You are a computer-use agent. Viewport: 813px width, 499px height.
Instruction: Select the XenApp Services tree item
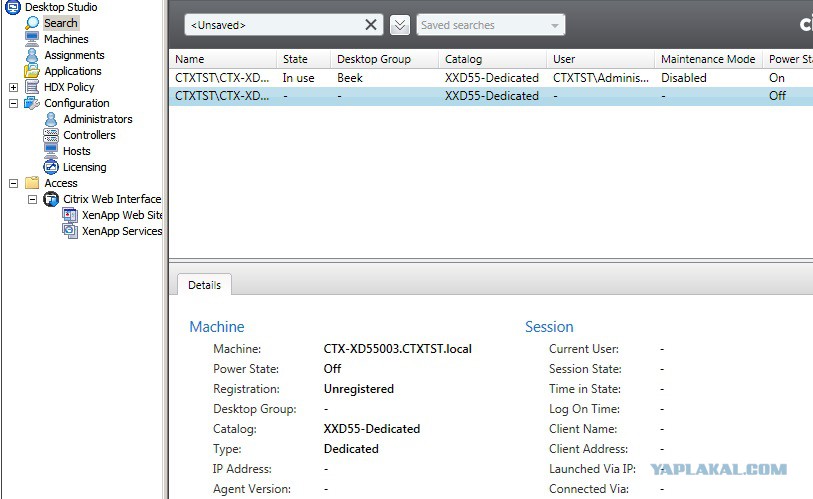122,231
